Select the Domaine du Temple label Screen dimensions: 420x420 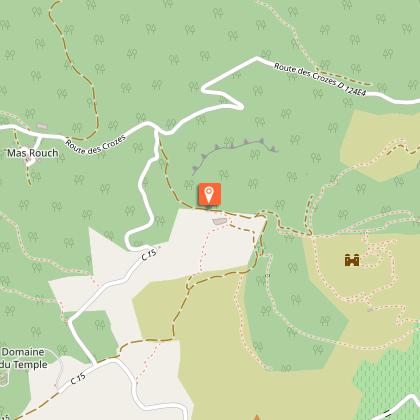click(x=23, y=358)
